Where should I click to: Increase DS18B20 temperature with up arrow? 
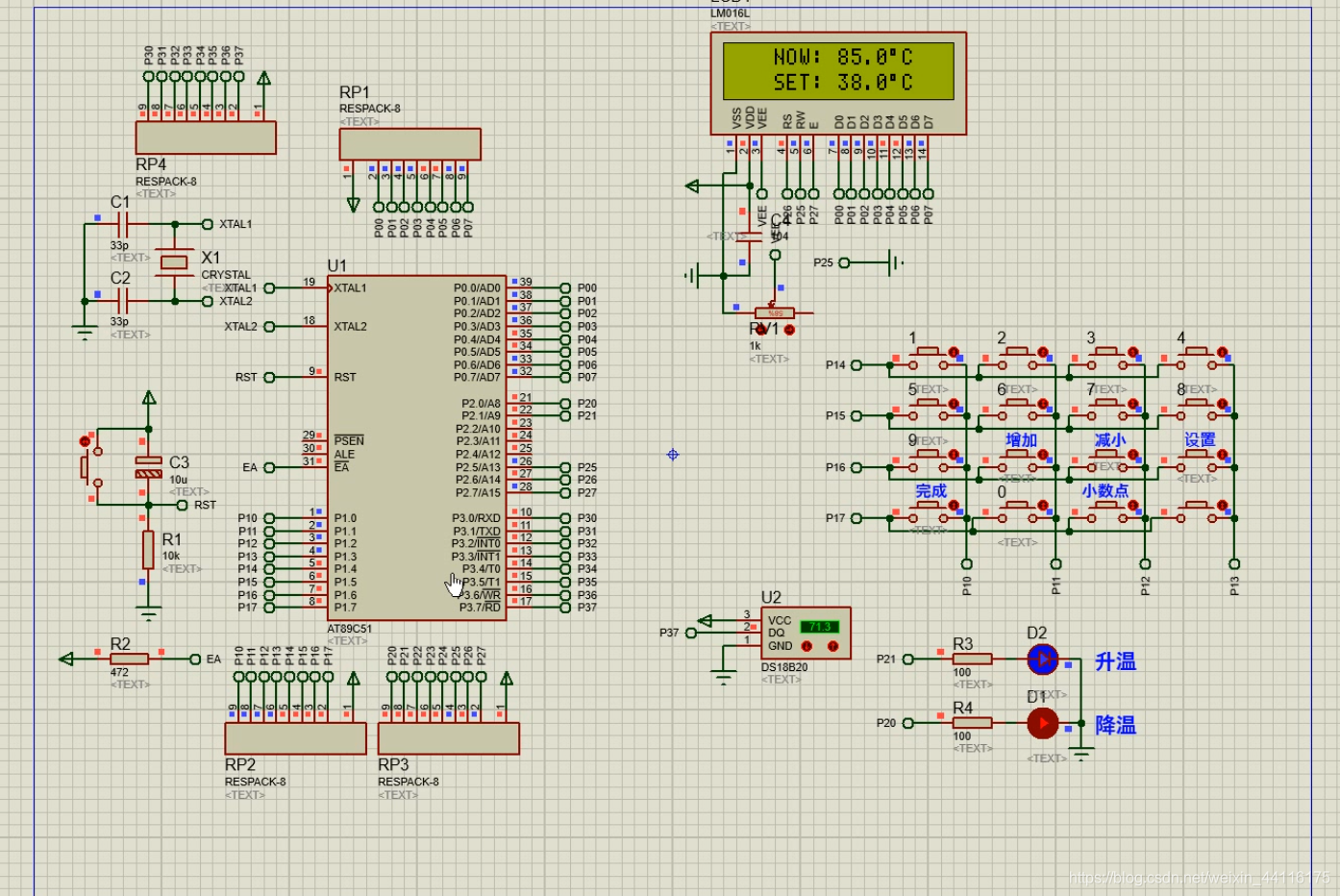832,646
